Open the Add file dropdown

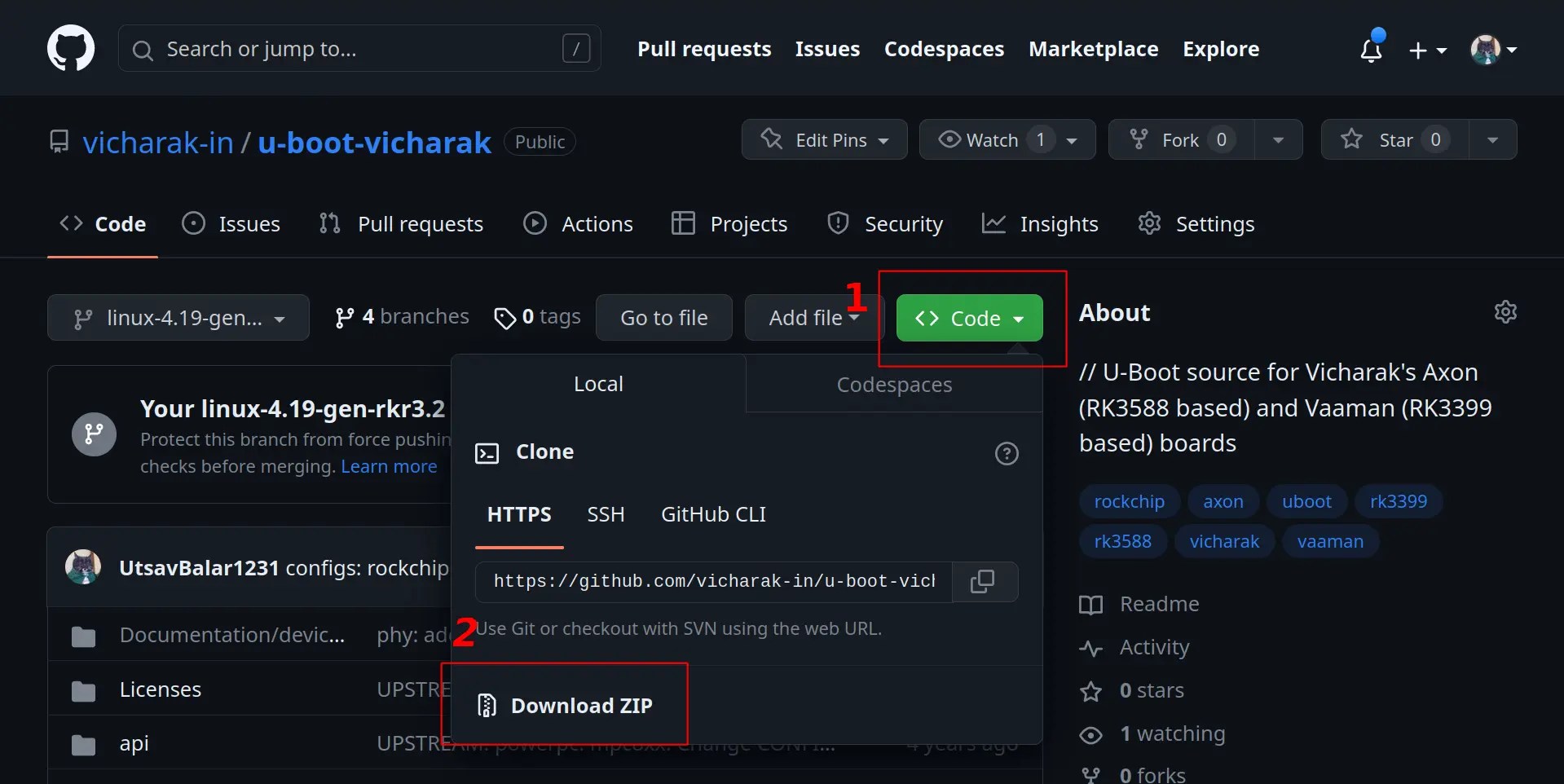813,318
